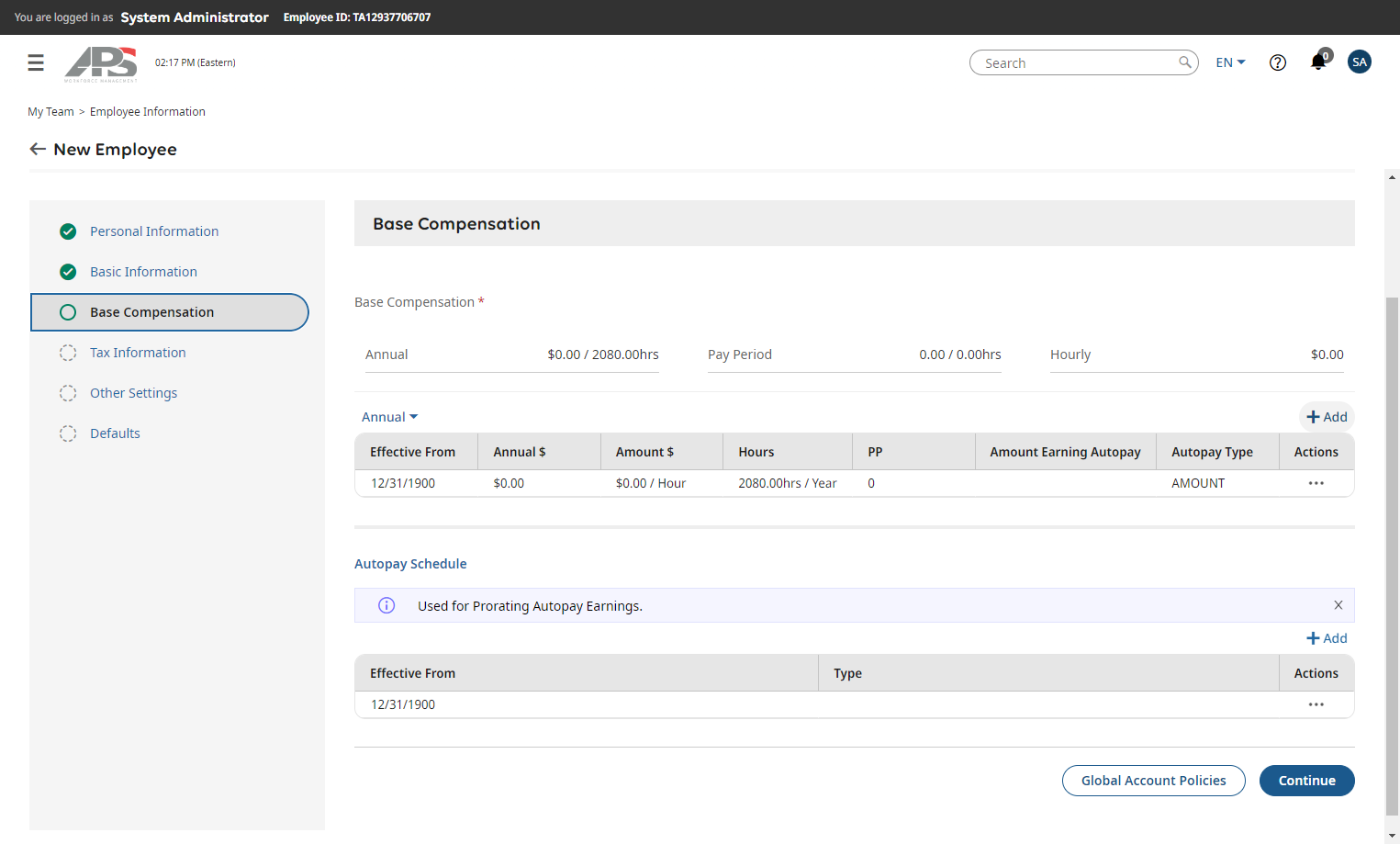Open the help question mark icon
The width and height of the screenshot is (1400, 844).
click(x=1277, y=62)
